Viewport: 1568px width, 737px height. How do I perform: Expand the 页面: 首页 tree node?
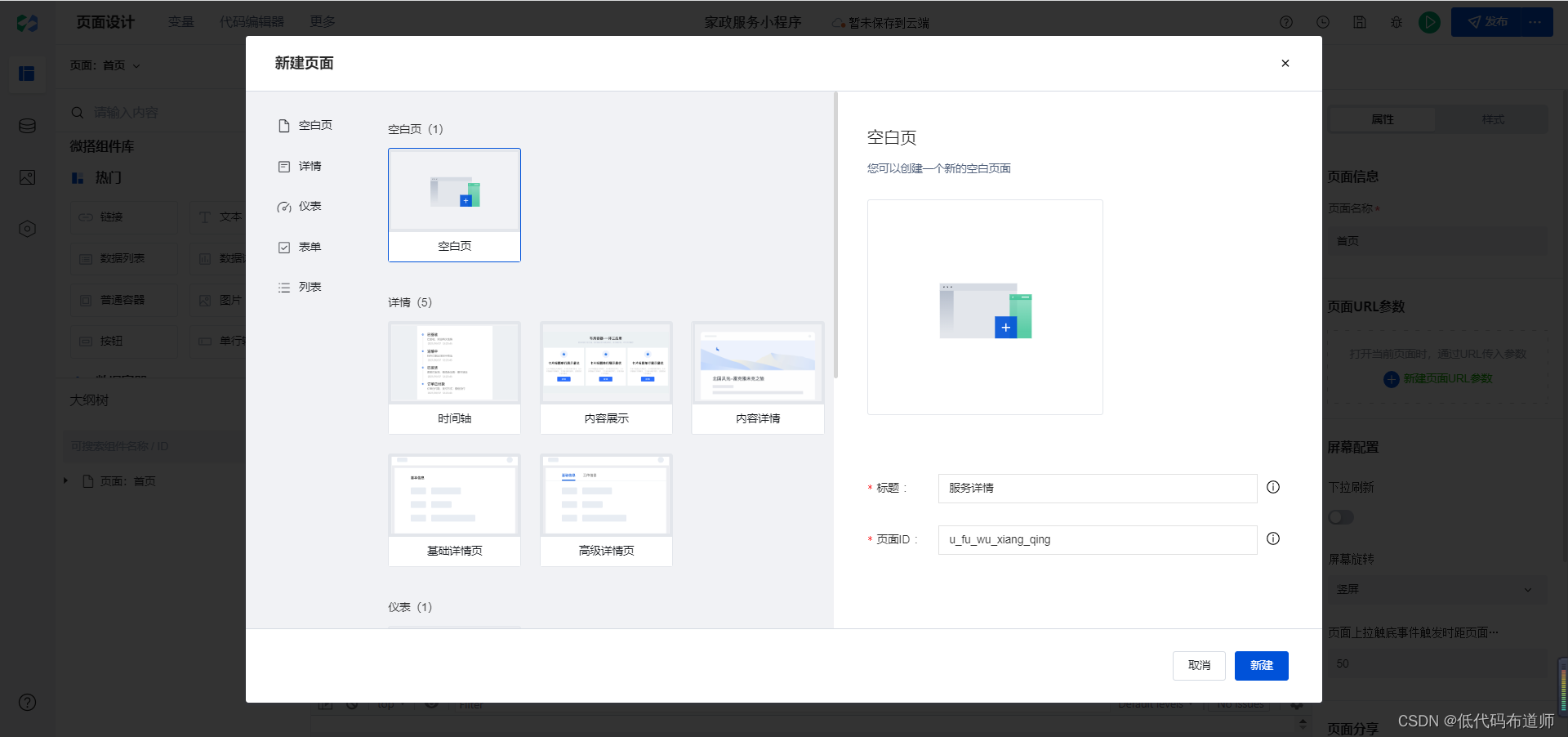66,481
